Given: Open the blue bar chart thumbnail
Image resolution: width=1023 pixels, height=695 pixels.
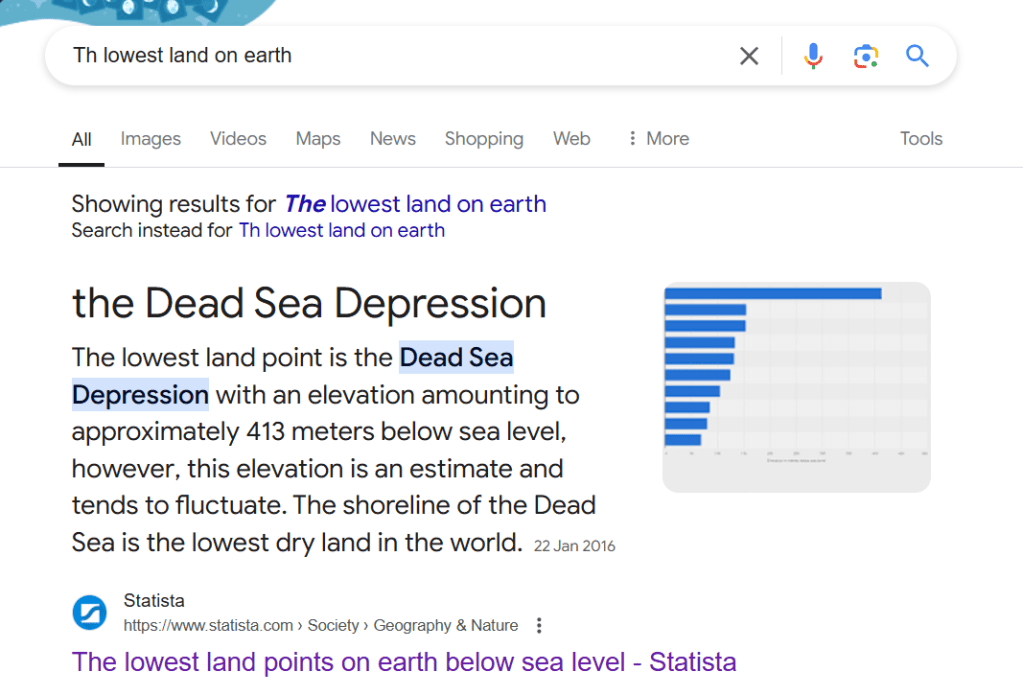Looking at the screenshot, I should tap(796, 387).
